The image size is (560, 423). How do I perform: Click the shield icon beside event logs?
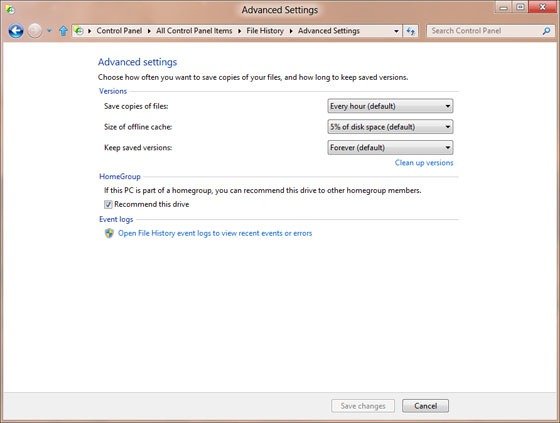(109, 233)
